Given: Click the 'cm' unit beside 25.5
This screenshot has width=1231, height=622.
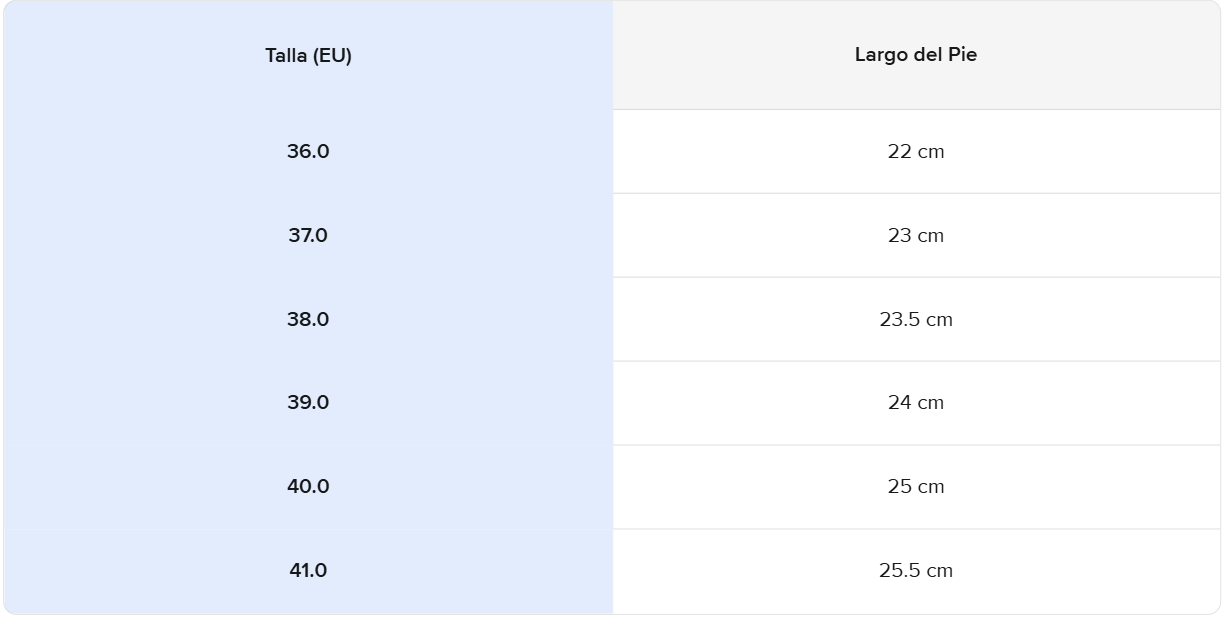Looking at the screenshot, I should tap(939, 571).
